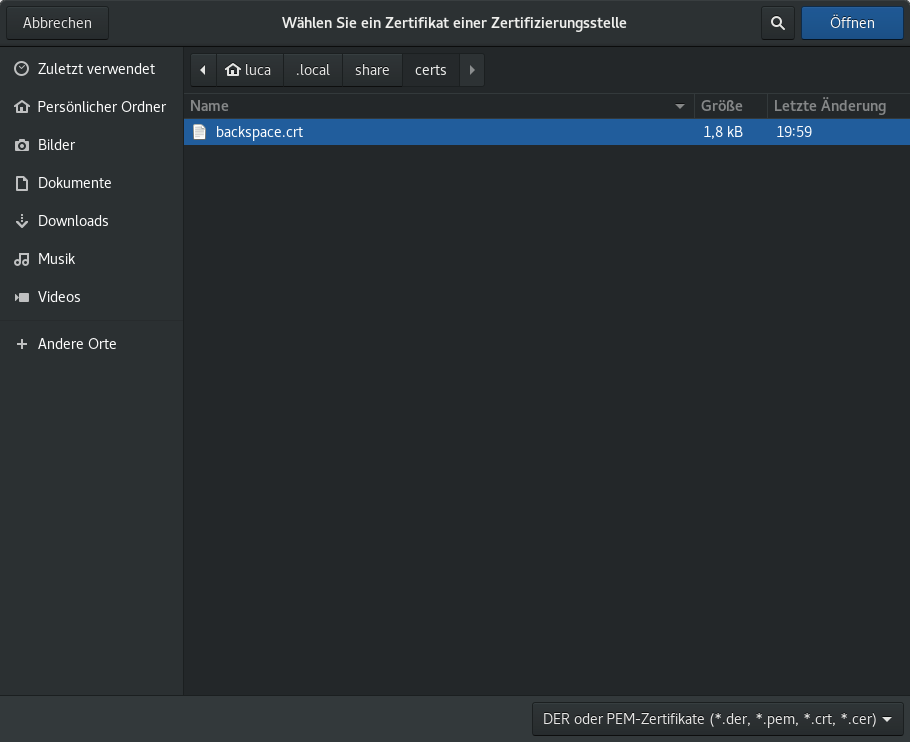Expand the certificate file type filter dropdown
The height and width of the screenshot is (742, 910).
[x=717, y=719]
